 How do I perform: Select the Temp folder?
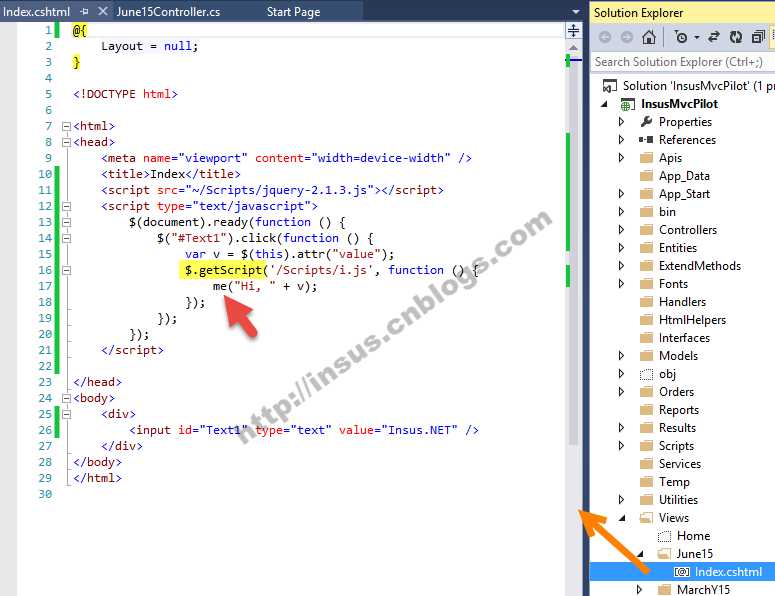[674, 482]
